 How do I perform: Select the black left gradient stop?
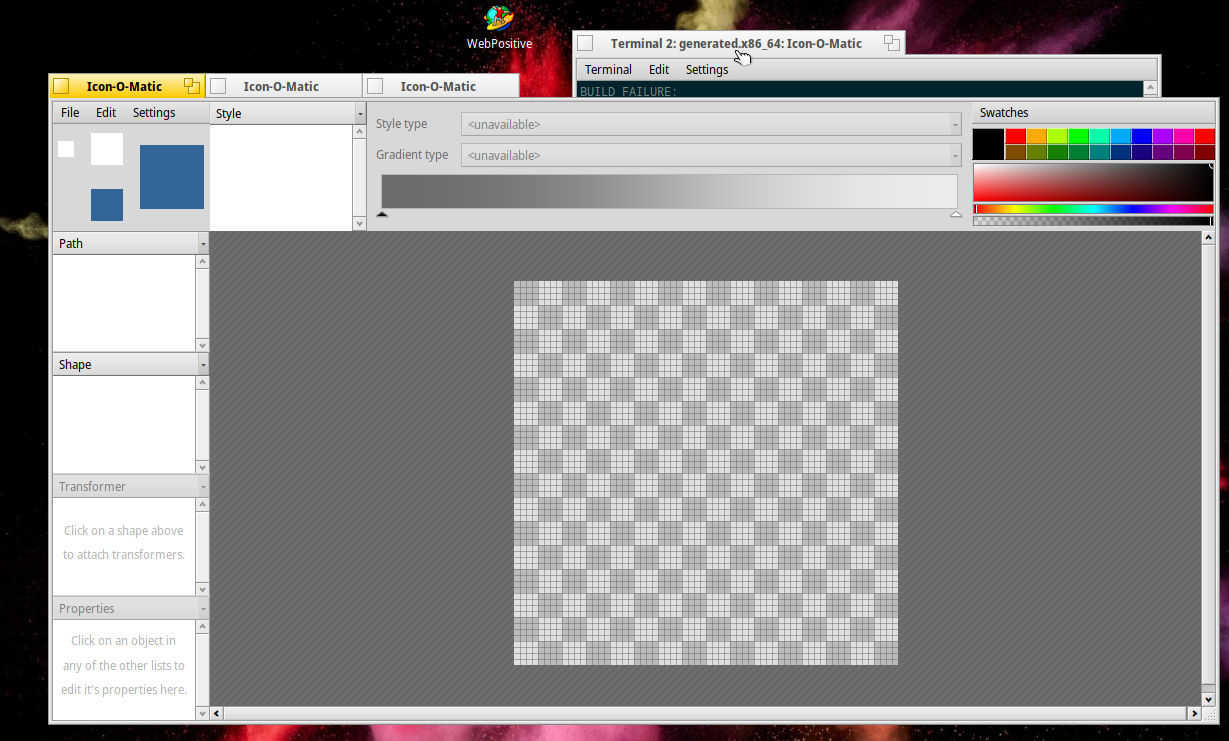[x=382, y=213]
